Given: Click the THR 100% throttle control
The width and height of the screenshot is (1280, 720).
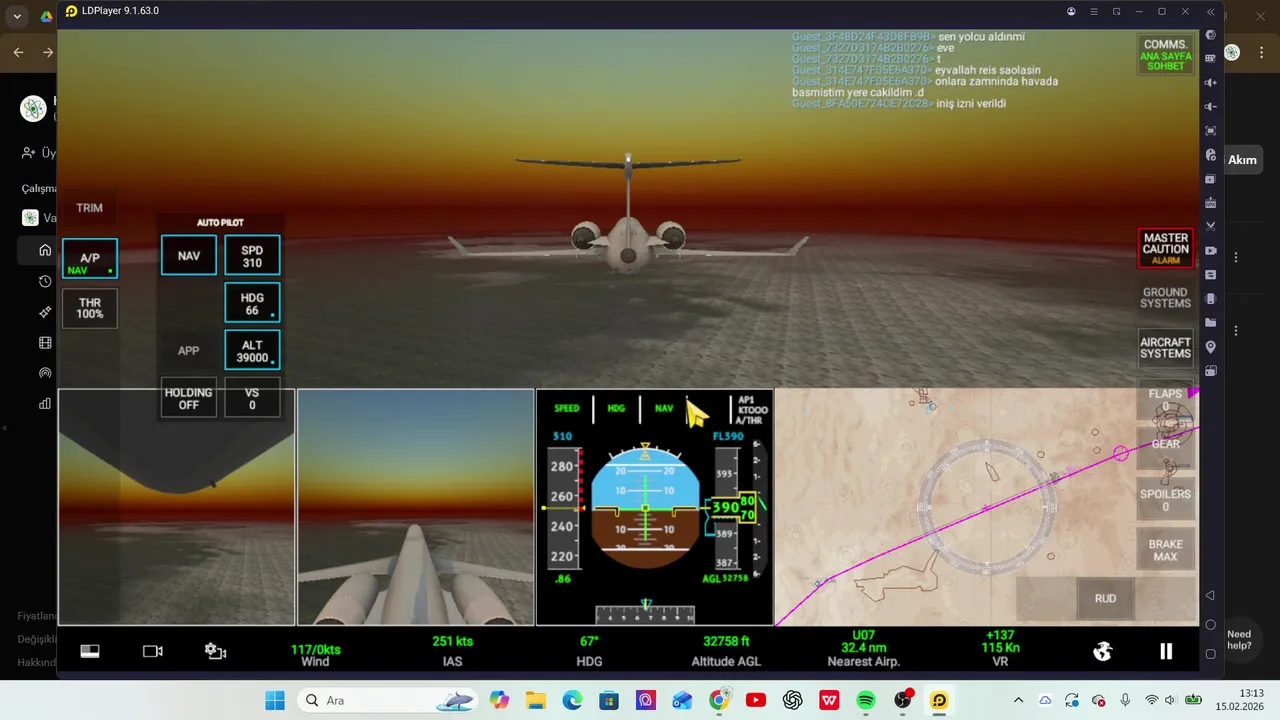Looking at the screenshot, I should coord(90,308).
